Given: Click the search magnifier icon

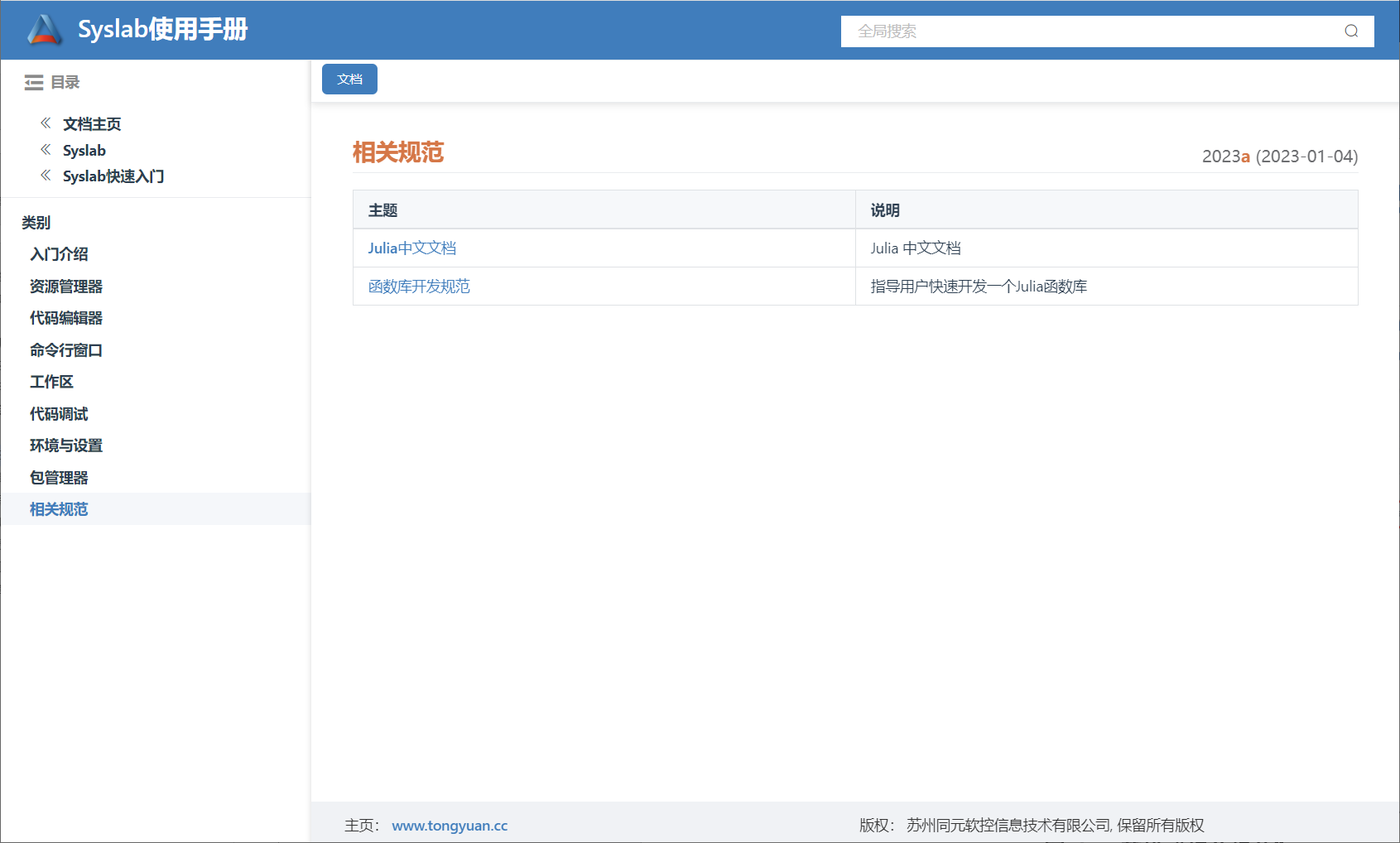Looking at the screenshot, I should click(1351, 31).
